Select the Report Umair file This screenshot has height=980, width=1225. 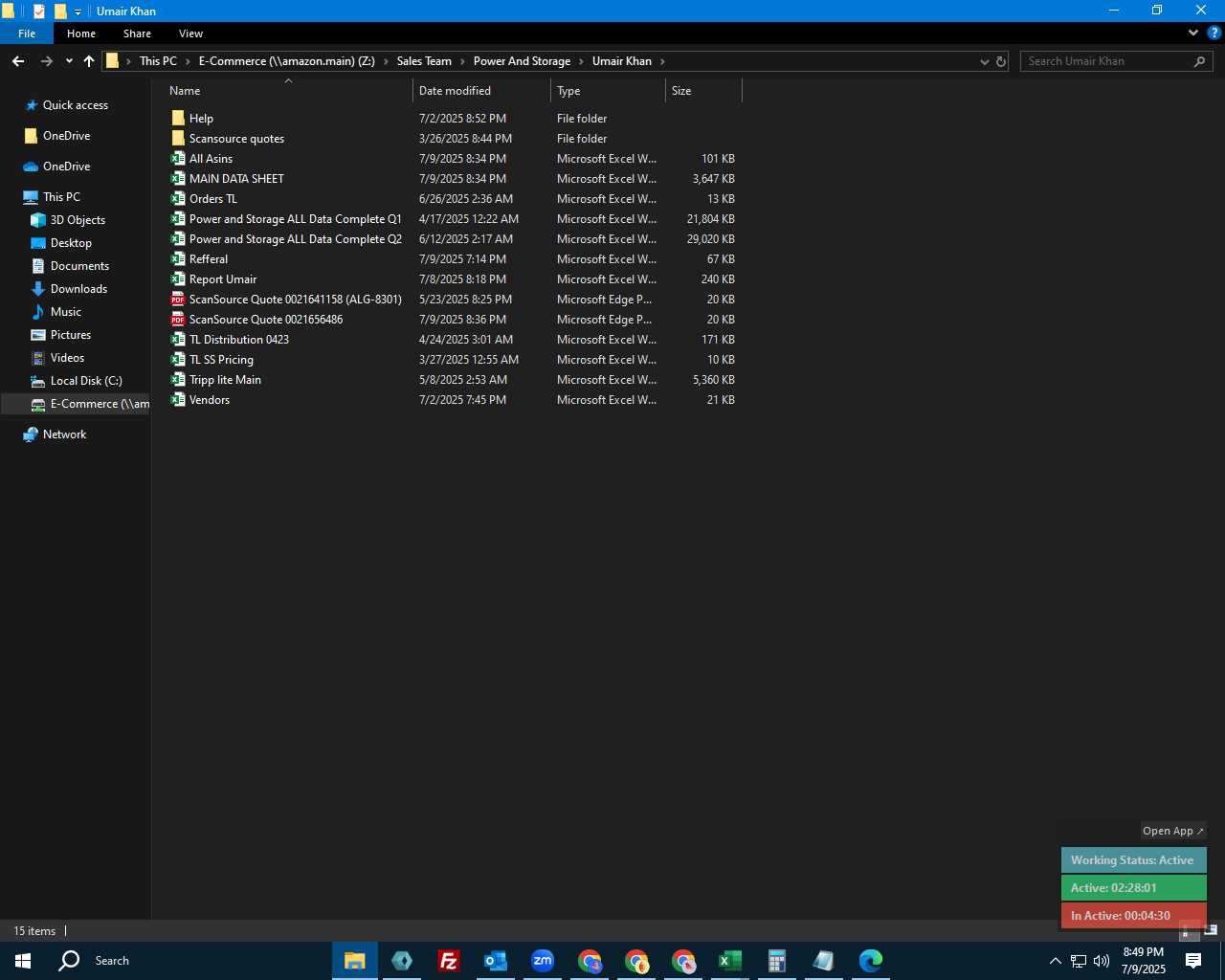coord(223,279)
